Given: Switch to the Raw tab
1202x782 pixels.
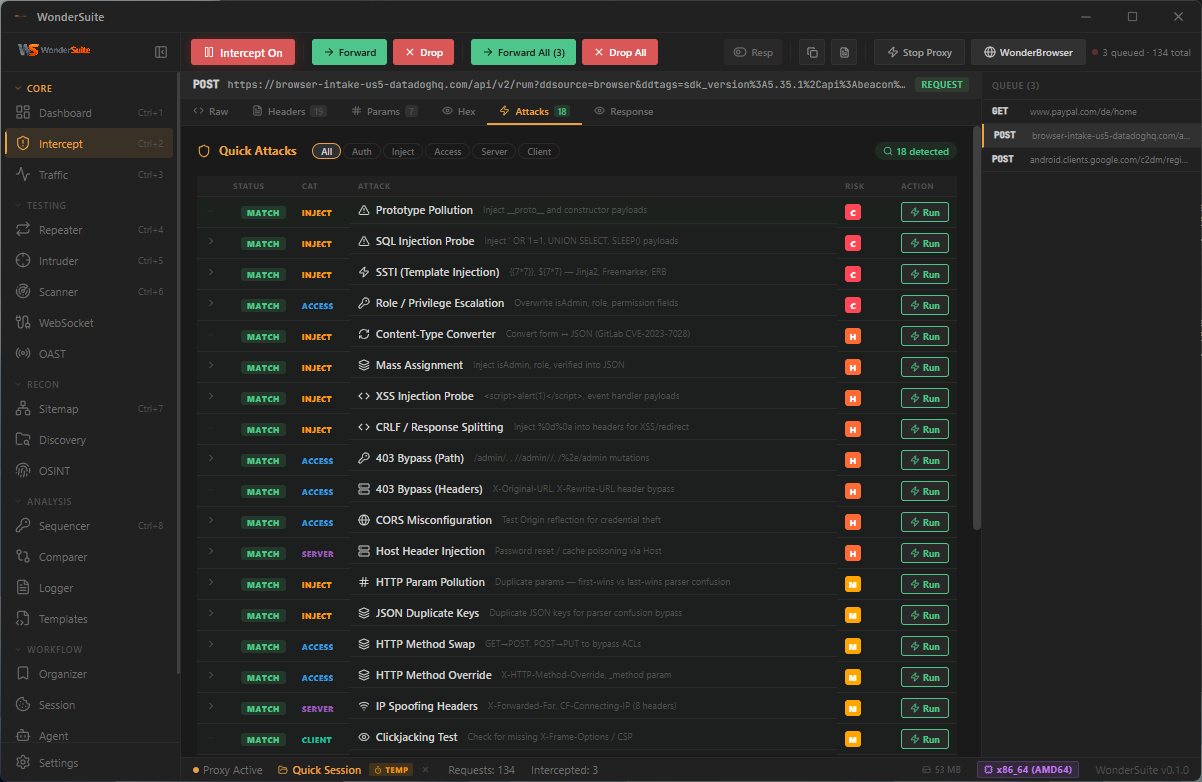Looking at the screenshot, I should point(210,111).
